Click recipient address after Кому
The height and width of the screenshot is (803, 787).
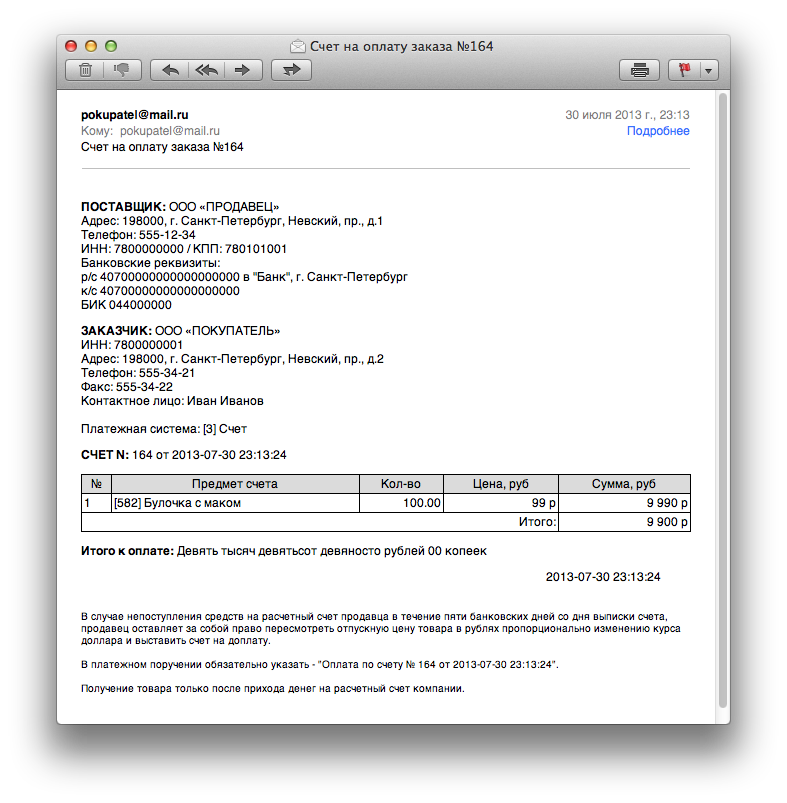(170, 131)
